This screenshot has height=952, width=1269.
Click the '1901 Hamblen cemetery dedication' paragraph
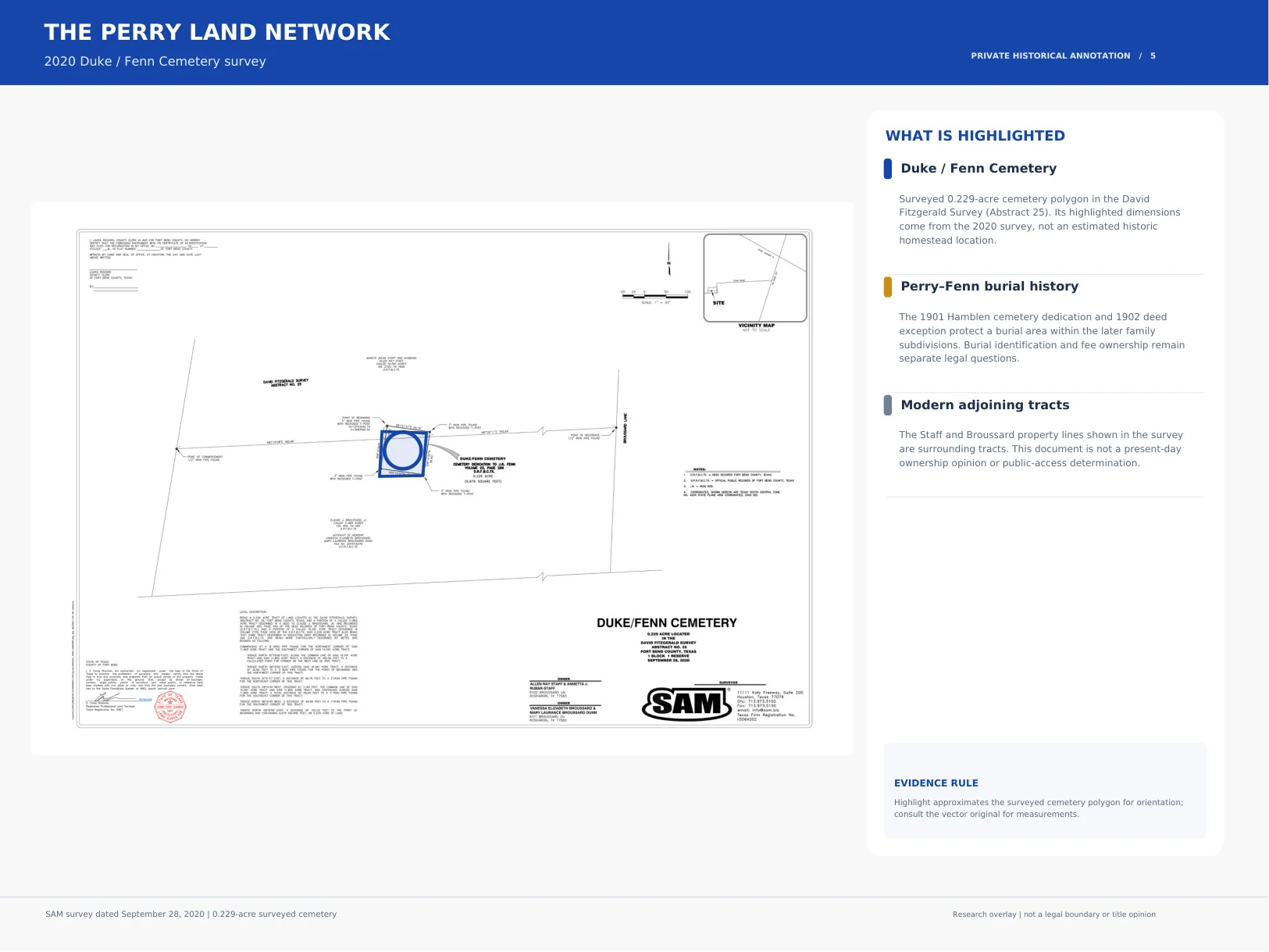[1042, 337]
